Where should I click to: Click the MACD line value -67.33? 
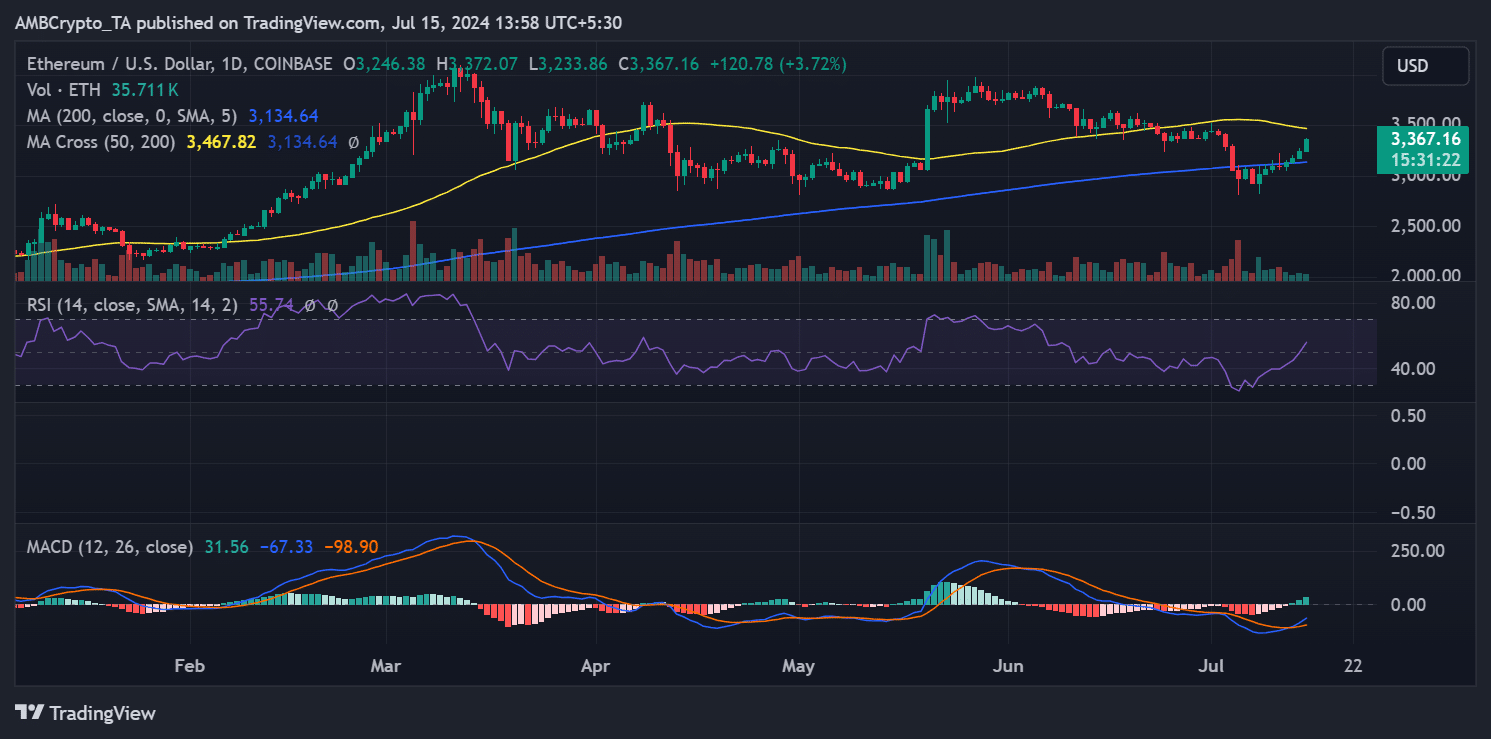pyautogui.click(x=286, y=547)
